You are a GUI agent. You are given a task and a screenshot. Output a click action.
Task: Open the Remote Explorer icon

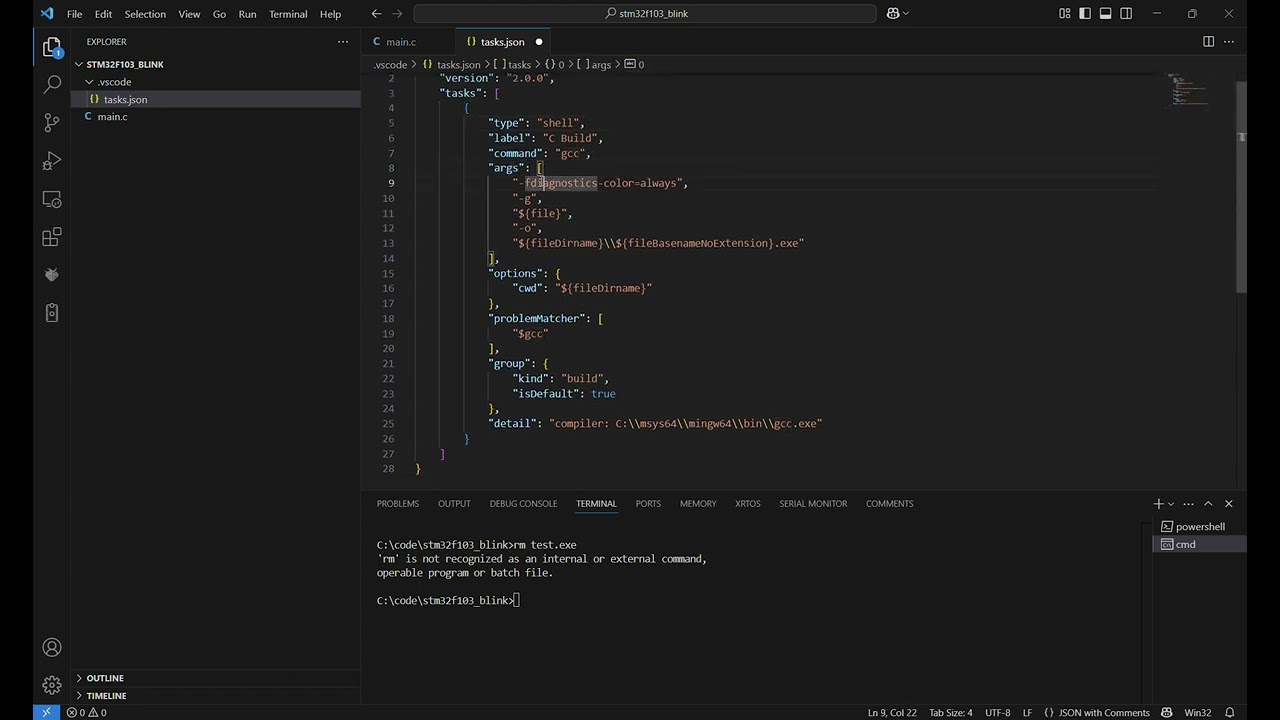[x=52, y=199]
